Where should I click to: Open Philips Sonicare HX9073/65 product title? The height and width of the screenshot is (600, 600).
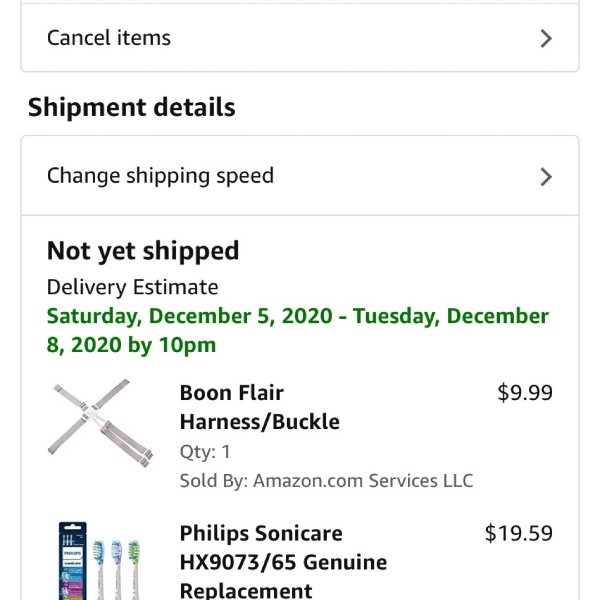[283, 562]
